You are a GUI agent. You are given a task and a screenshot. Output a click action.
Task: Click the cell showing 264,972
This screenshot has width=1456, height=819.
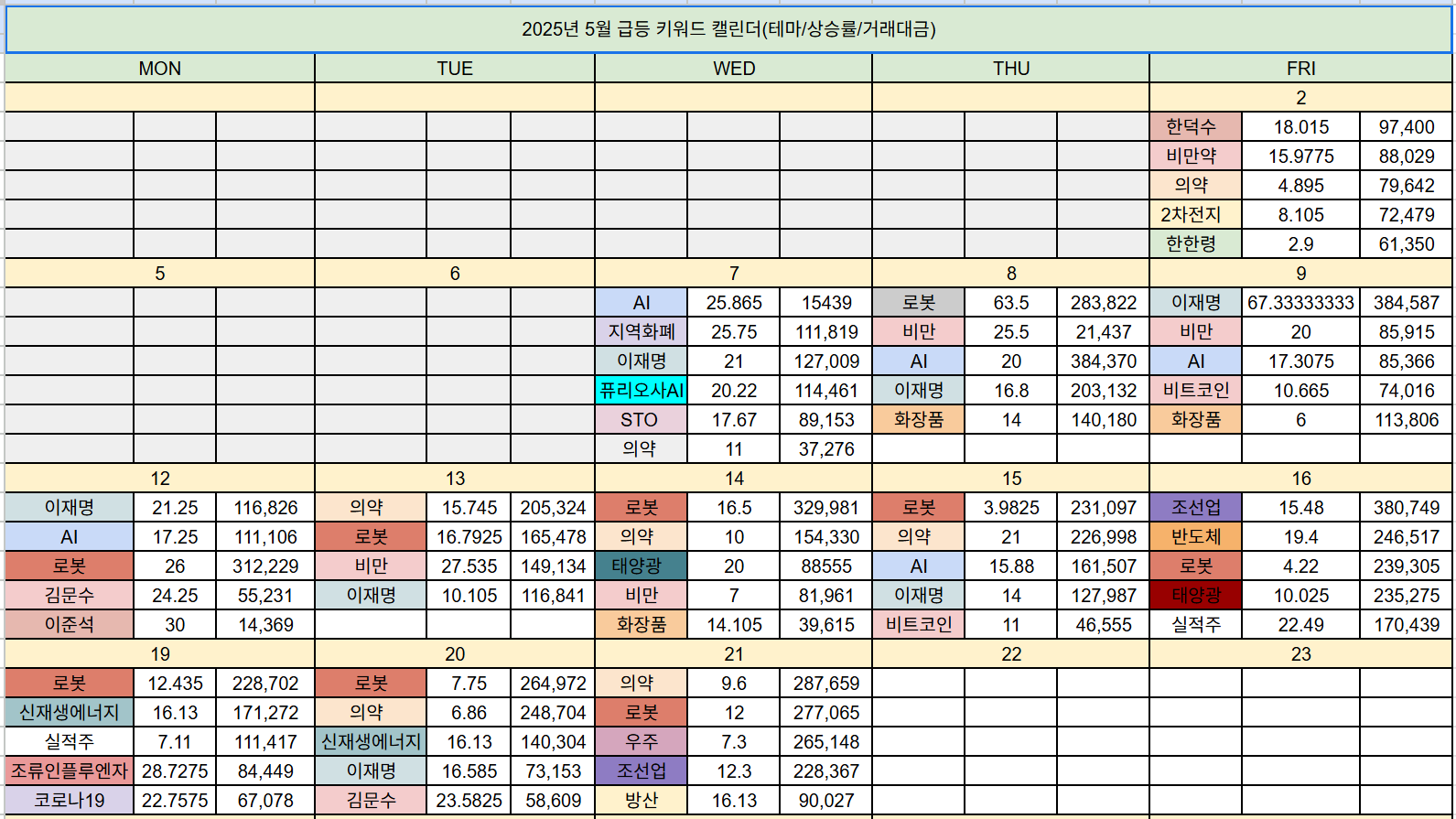point(553,684)
